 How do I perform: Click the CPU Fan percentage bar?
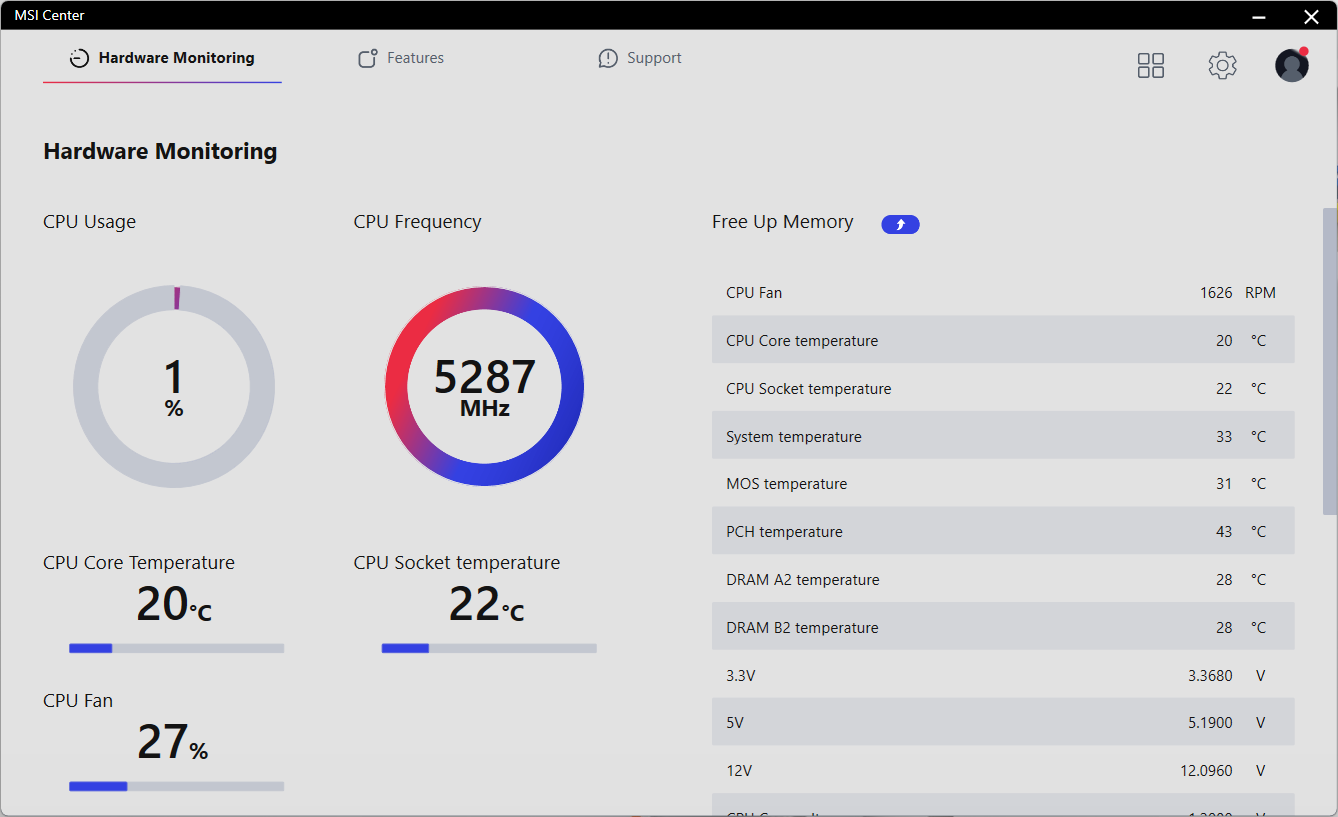(176, 786)
